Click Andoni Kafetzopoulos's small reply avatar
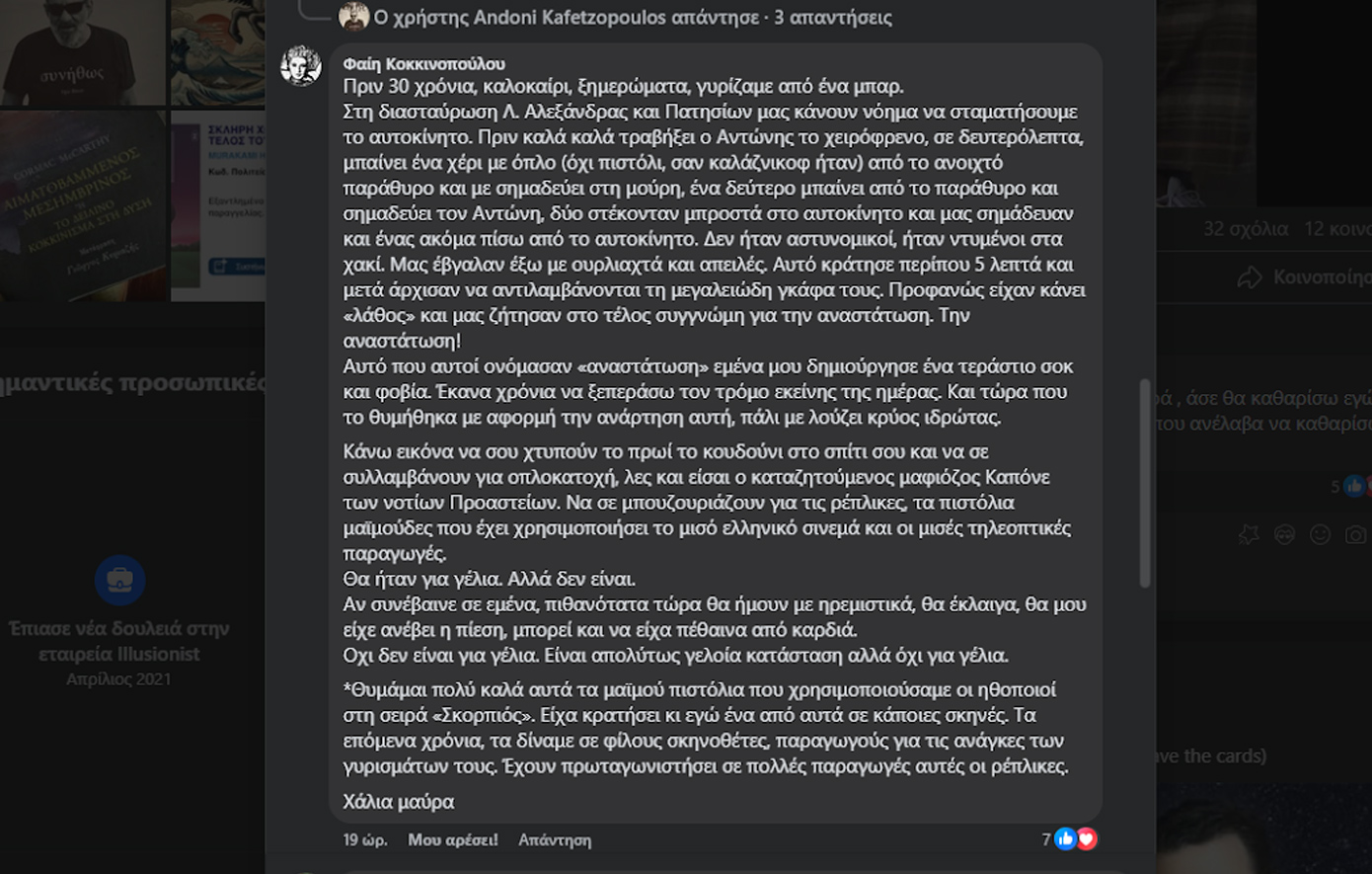 (353, 17)
